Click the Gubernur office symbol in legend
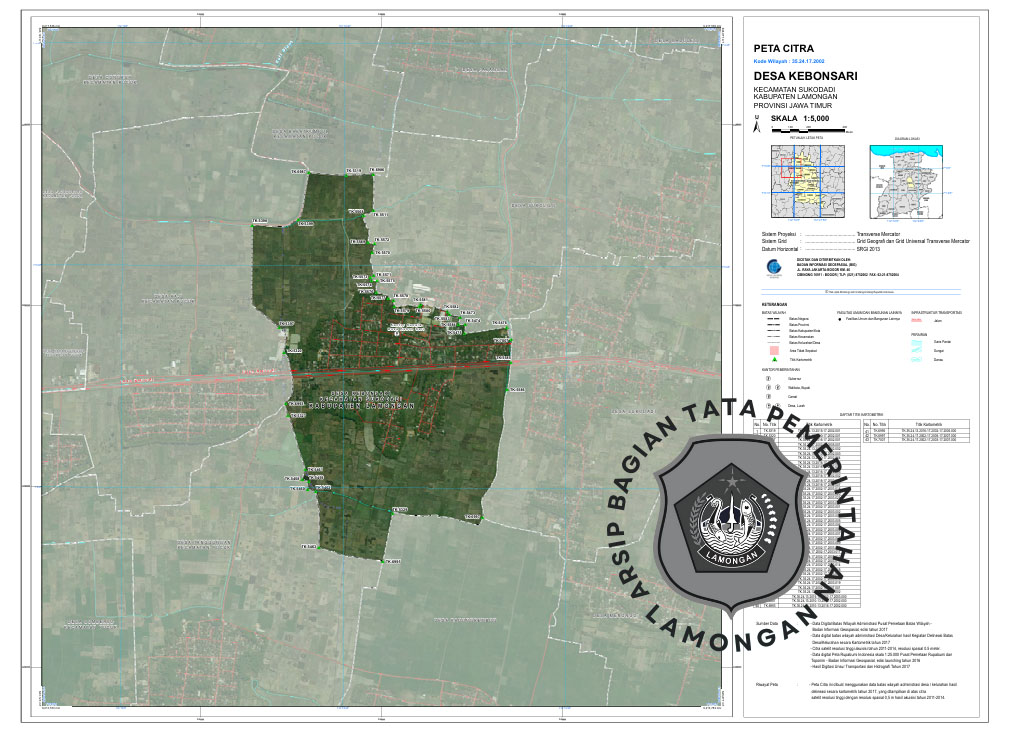Image resolution: width=1009 pixels, height=733 pixels. [x=767, y=379]
